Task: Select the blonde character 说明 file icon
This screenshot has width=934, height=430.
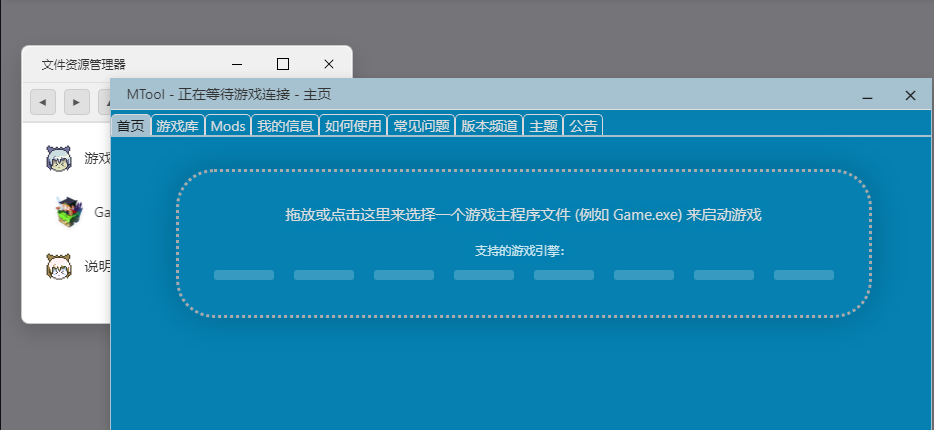Action: point(60,266)
